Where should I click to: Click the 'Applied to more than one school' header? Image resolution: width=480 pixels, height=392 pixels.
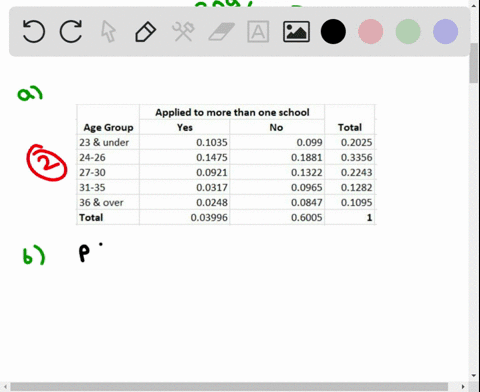click(x=232, y=112)
